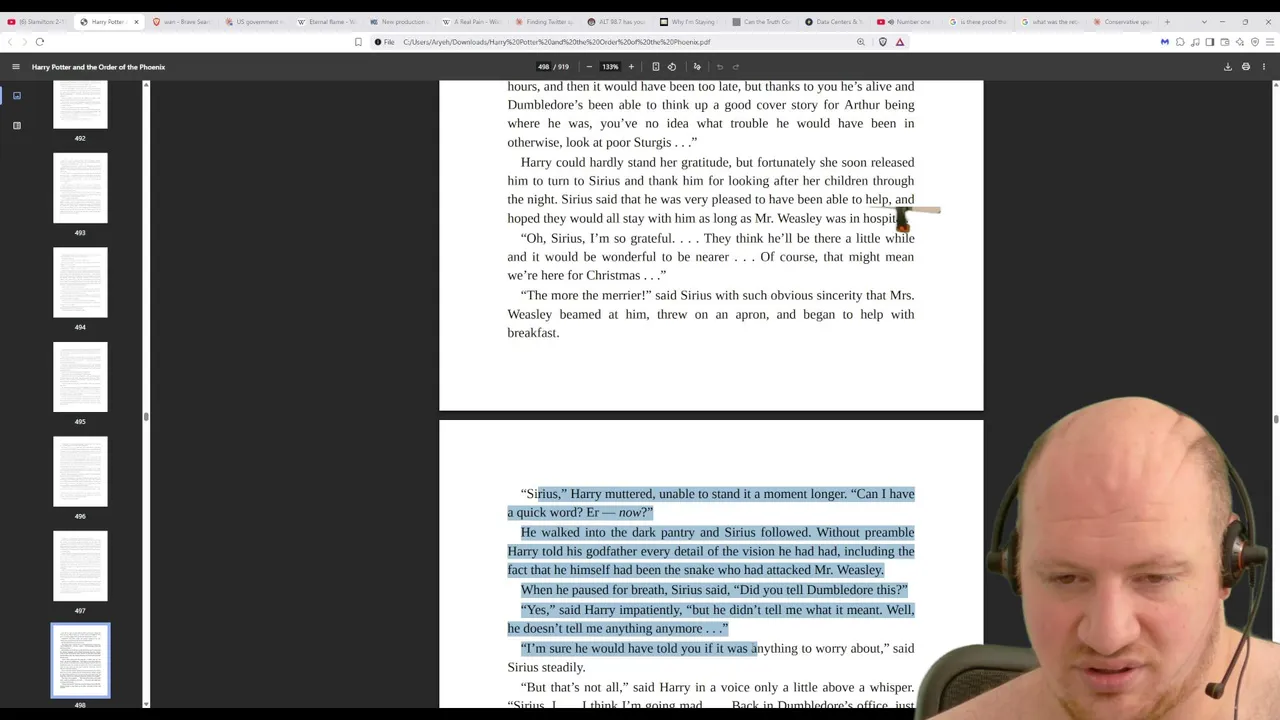This screenshot has width=1280, height=720.
Task: Click the 133% zoom level field
Action: coord(610,67)
